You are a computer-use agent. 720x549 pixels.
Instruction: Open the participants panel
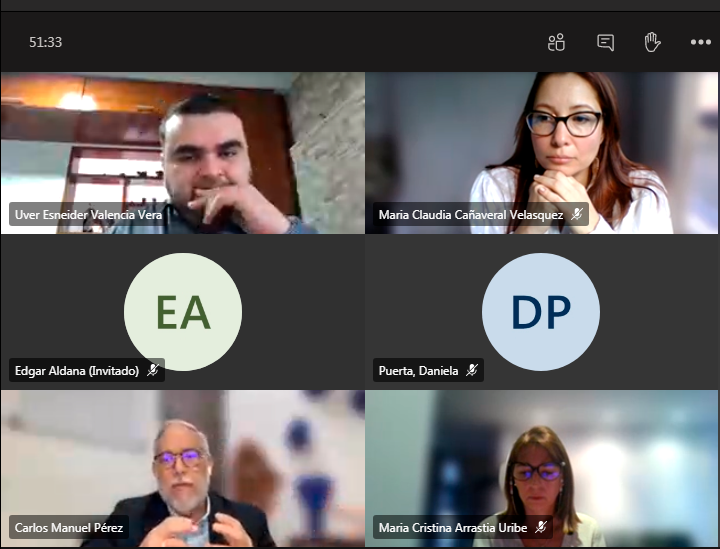(557, 42)
